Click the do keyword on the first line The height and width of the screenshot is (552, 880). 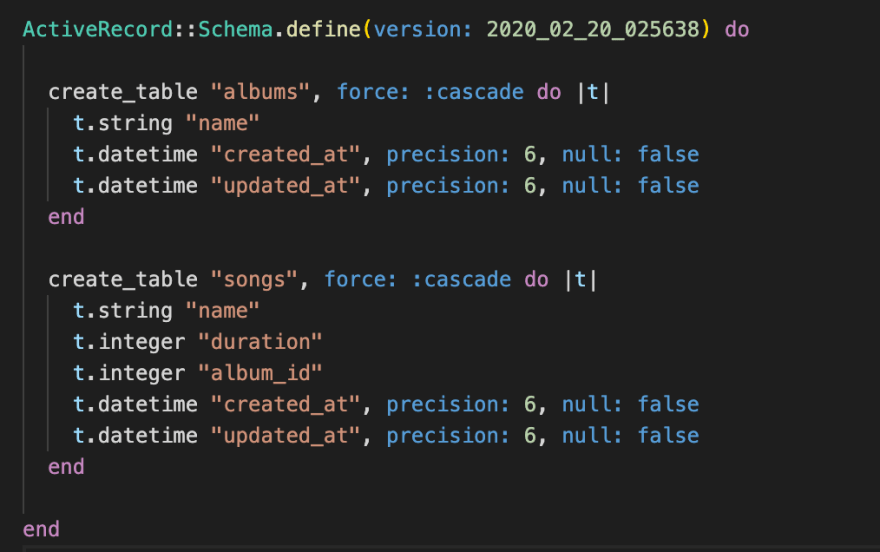[737, 29]
